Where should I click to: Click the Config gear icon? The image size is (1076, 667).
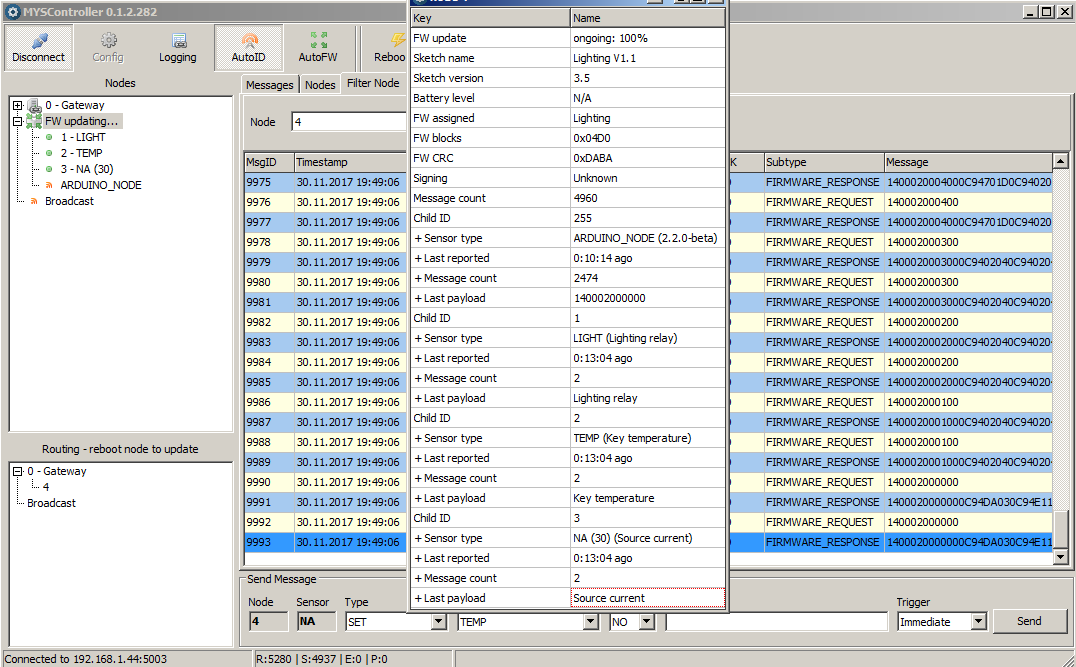tap(108, 41)
